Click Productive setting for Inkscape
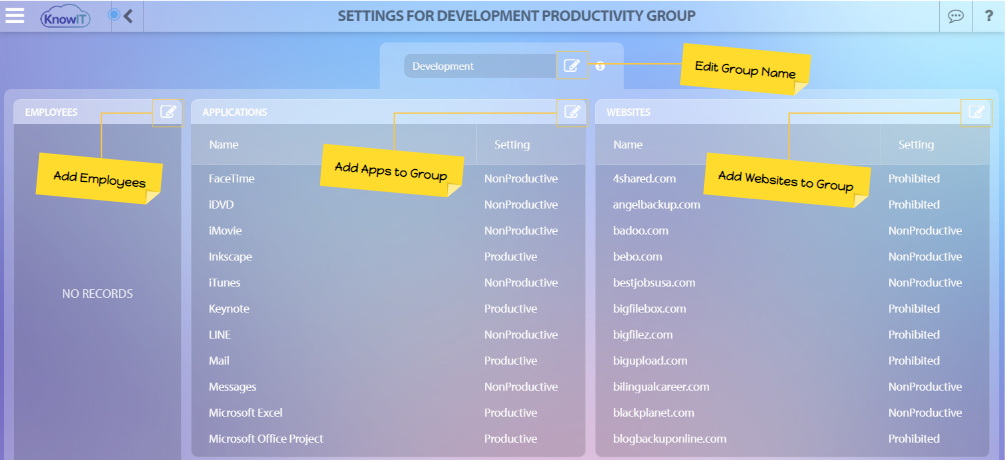The height and width of the screenshot is (460, 1007). [511, 257]
